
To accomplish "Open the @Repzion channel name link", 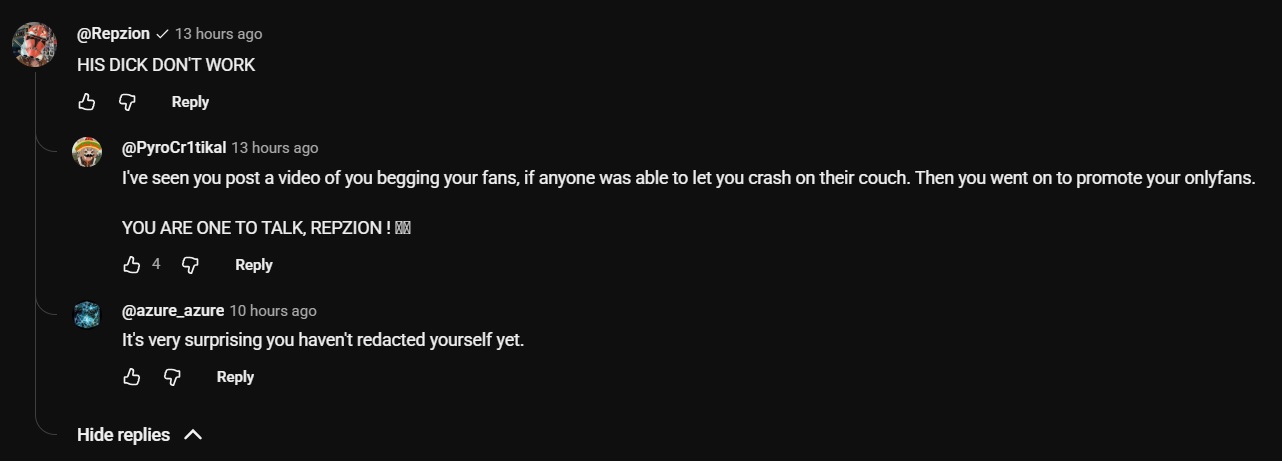I will [x=113, y=34].
